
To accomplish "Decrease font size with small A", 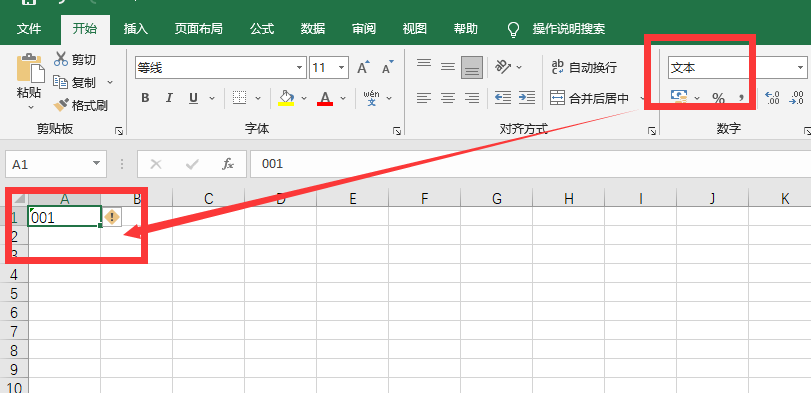I will point(387,67).
